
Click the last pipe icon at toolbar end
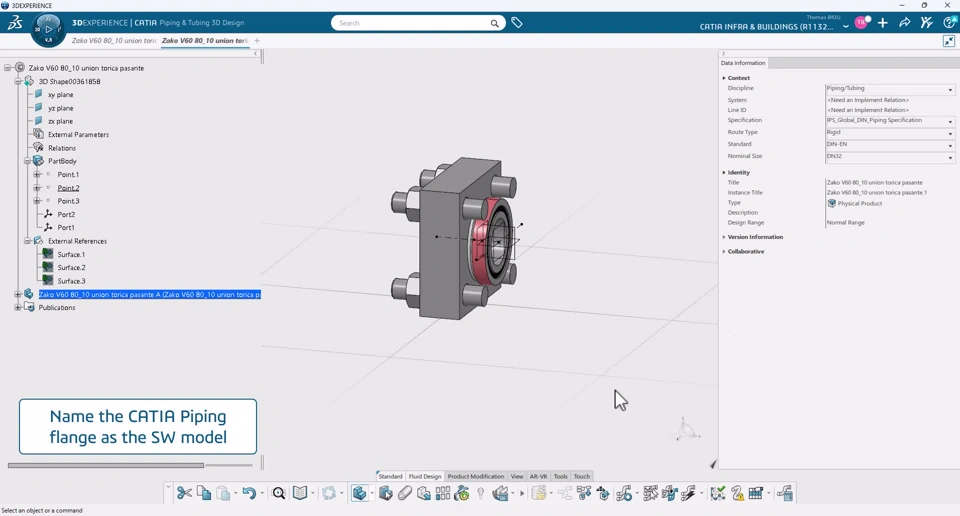785,493
